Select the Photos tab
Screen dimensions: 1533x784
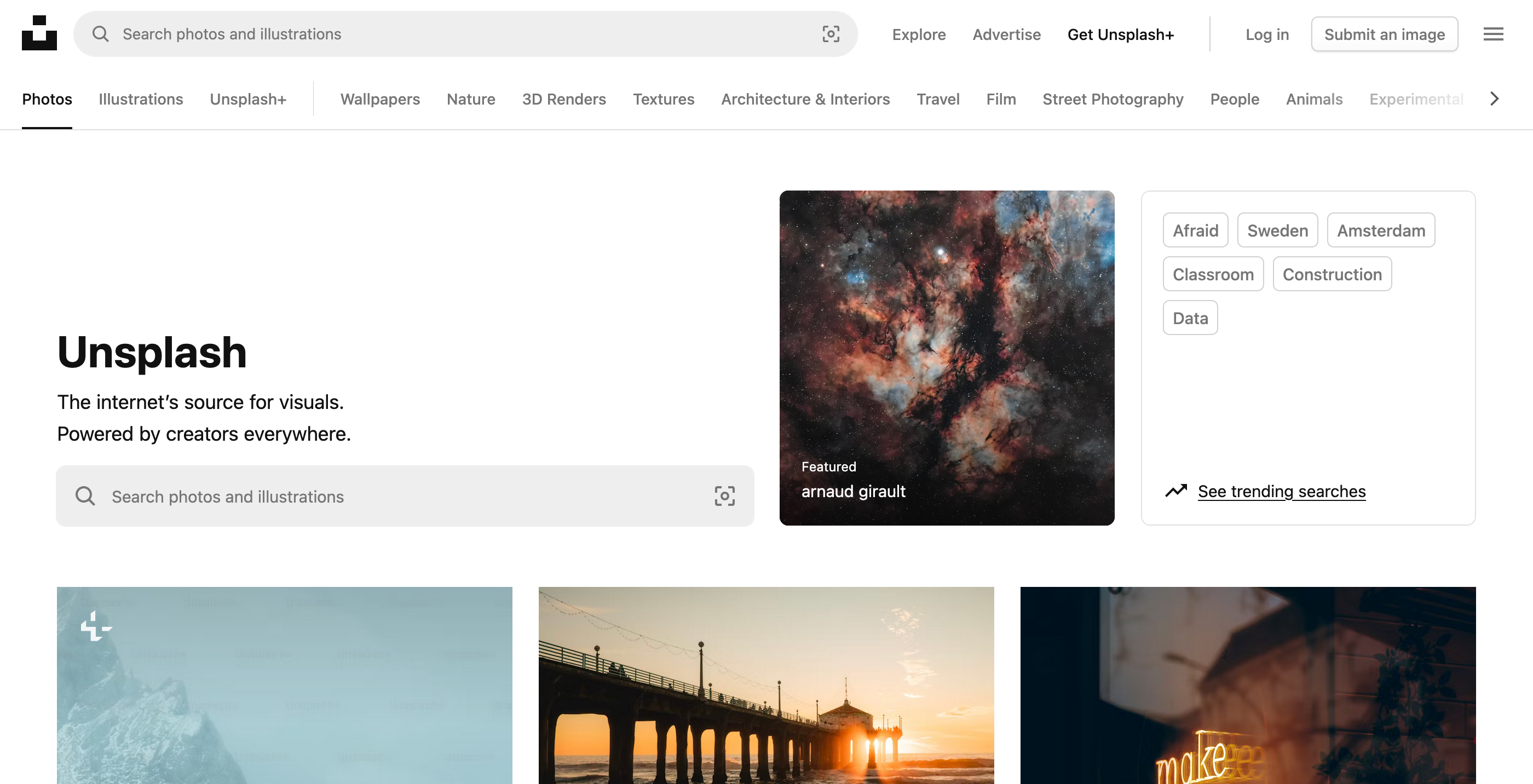[47, 99]
